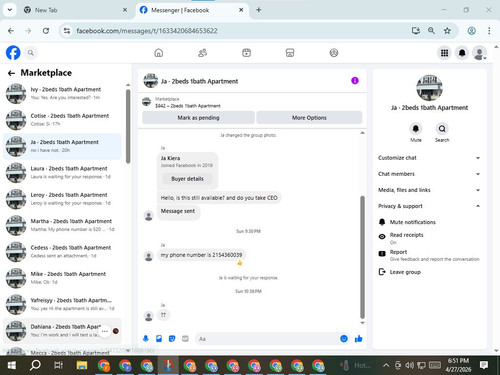Open the emoji picker in message box
Screen dimensions: 500x375
pos(344,339)
